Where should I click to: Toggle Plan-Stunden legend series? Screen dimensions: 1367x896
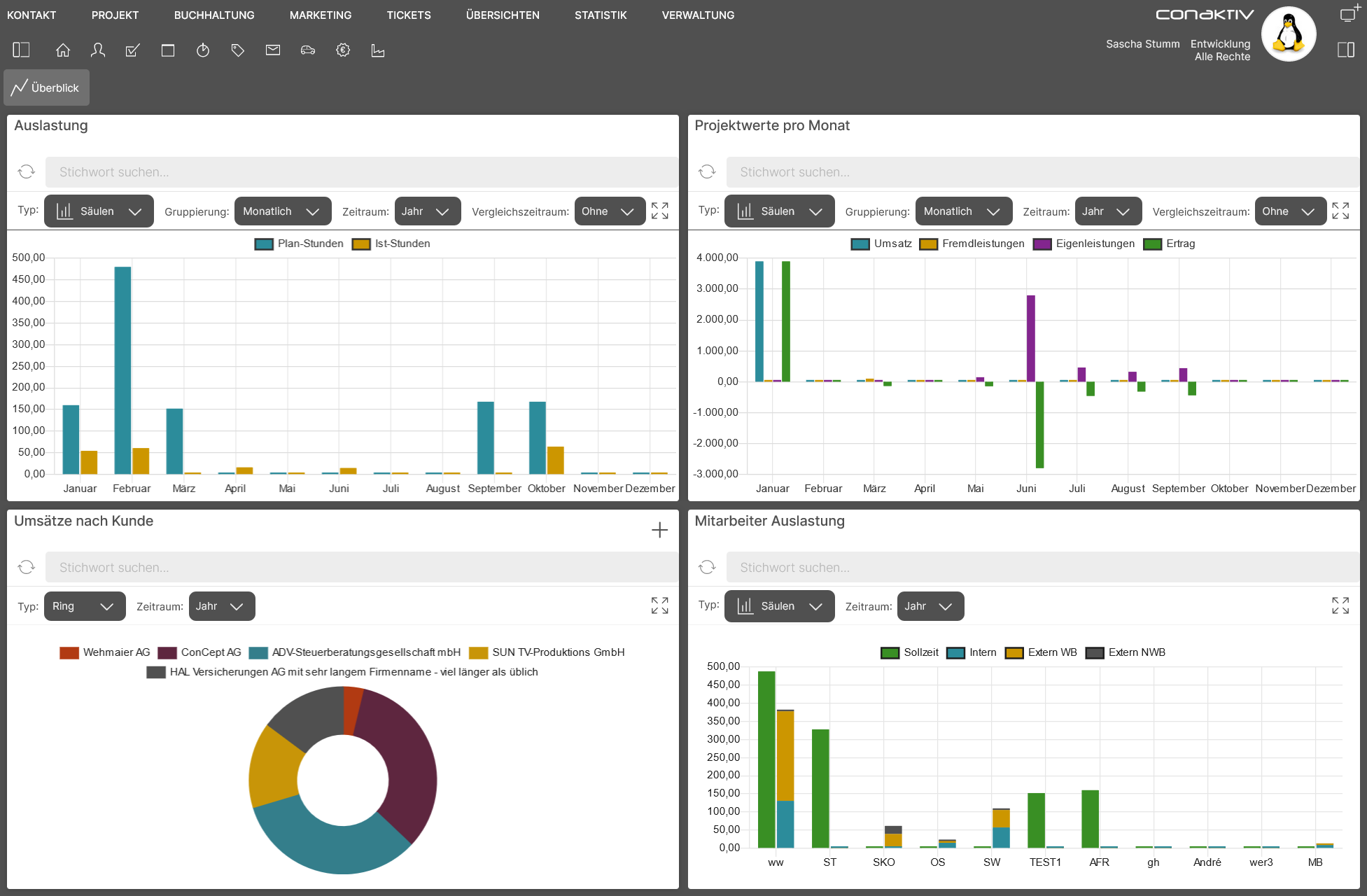point(299,244)
